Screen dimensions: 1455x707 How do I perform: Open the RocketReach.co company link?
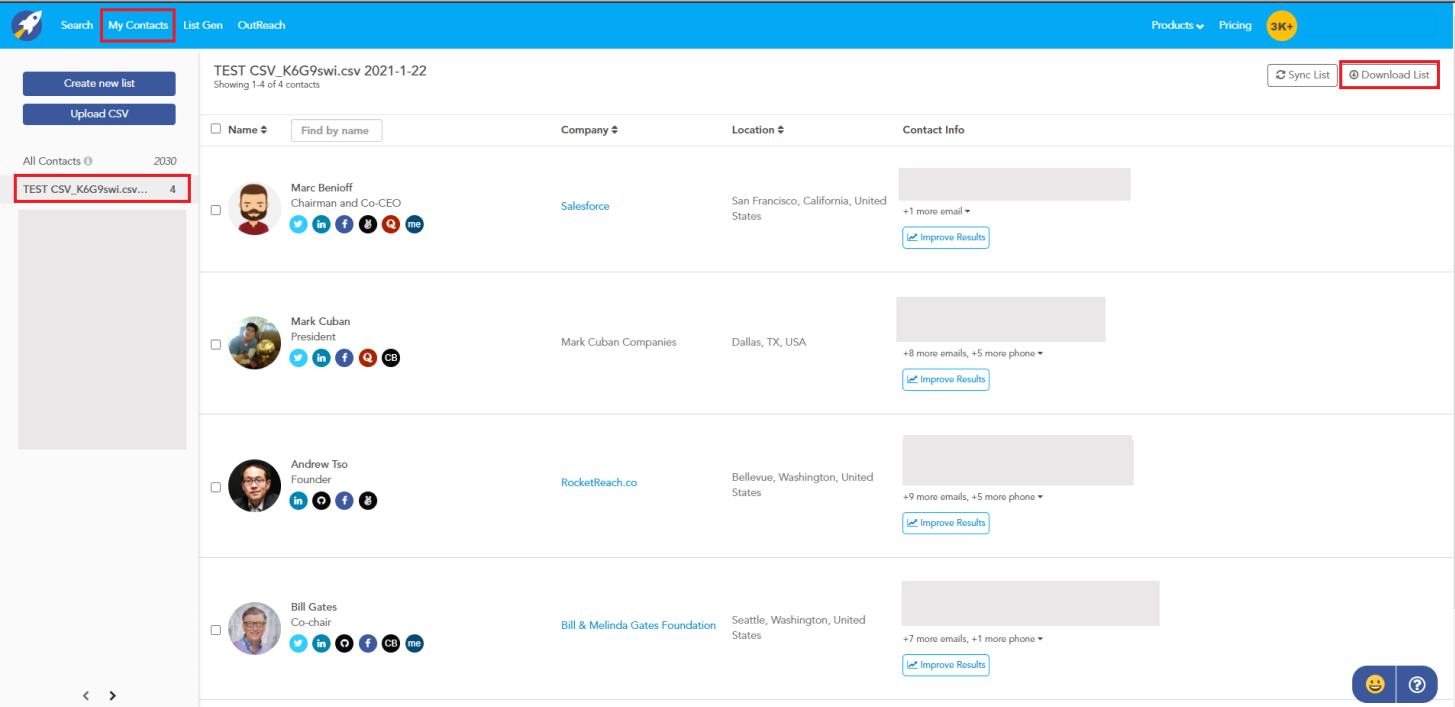click(x=599, y=482)
